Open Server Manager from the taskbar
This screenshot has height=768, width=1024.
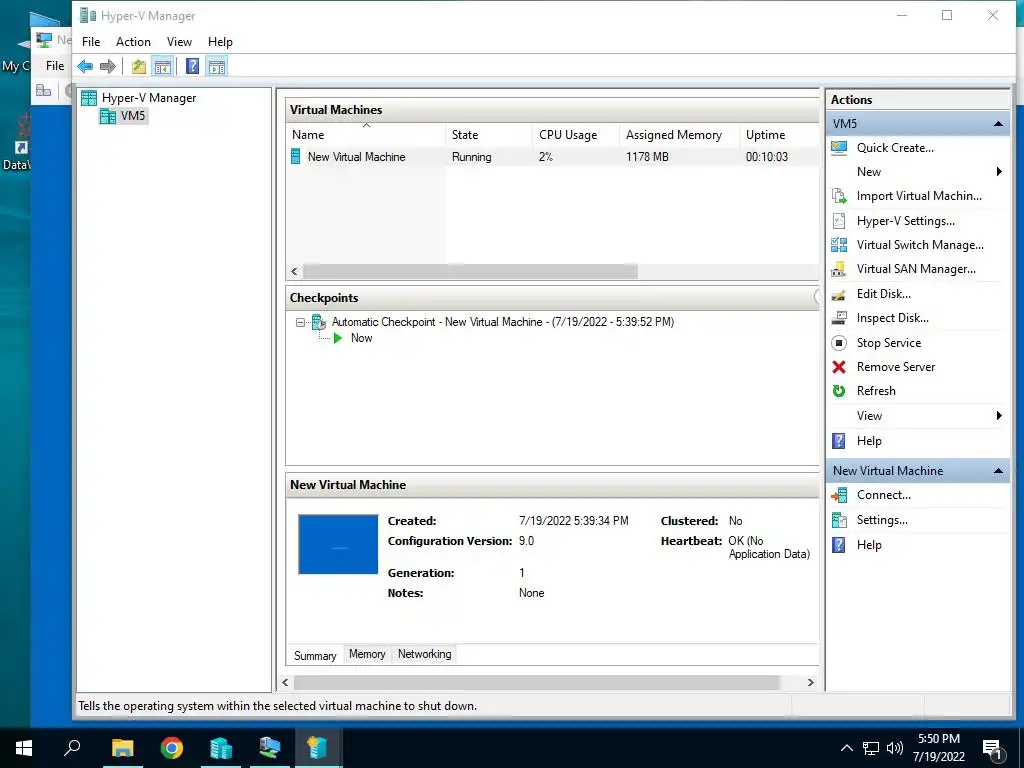pyautogui.click(x=221, y=748)
